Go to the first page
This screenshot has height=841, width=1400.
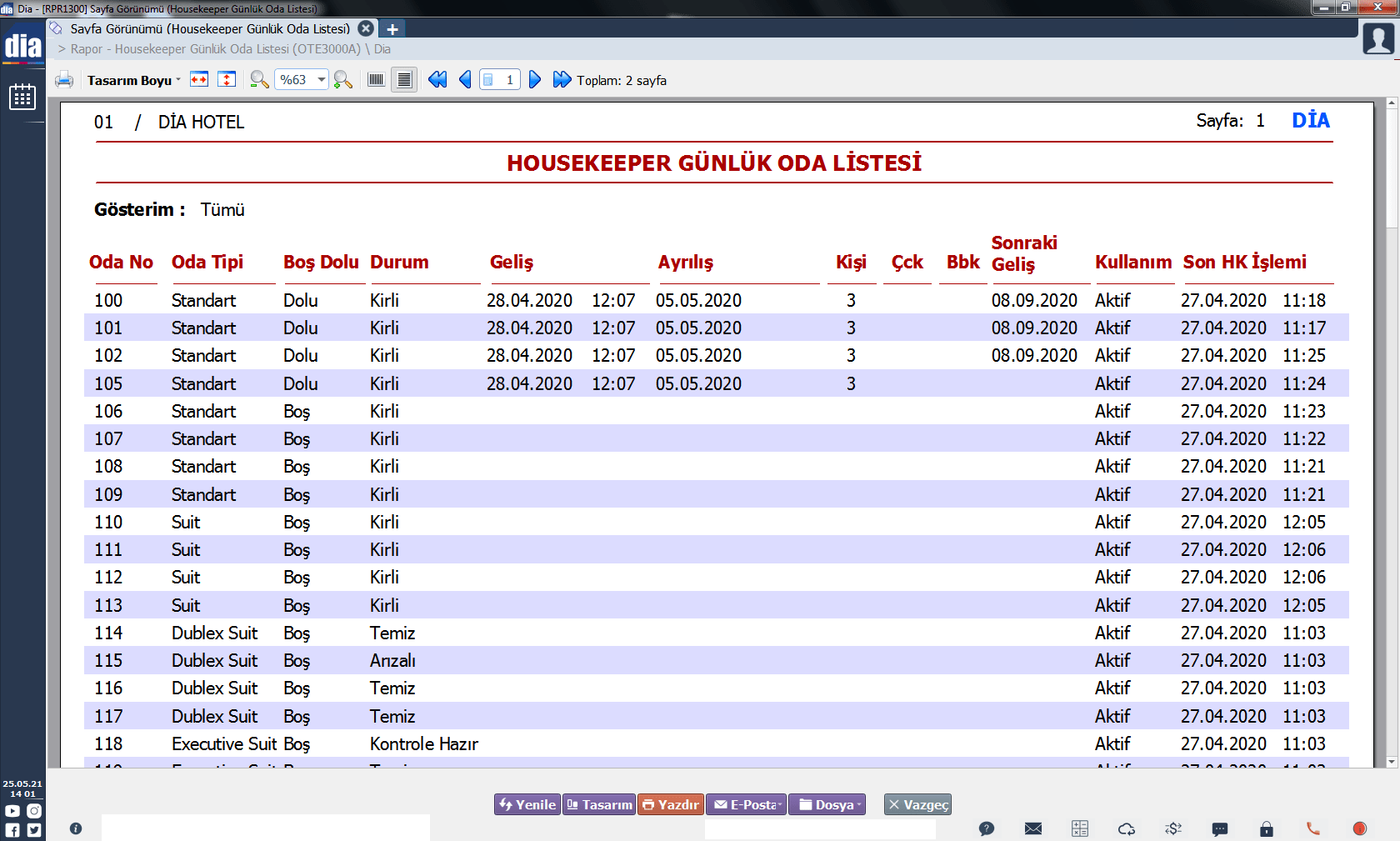tap(437, 80)
